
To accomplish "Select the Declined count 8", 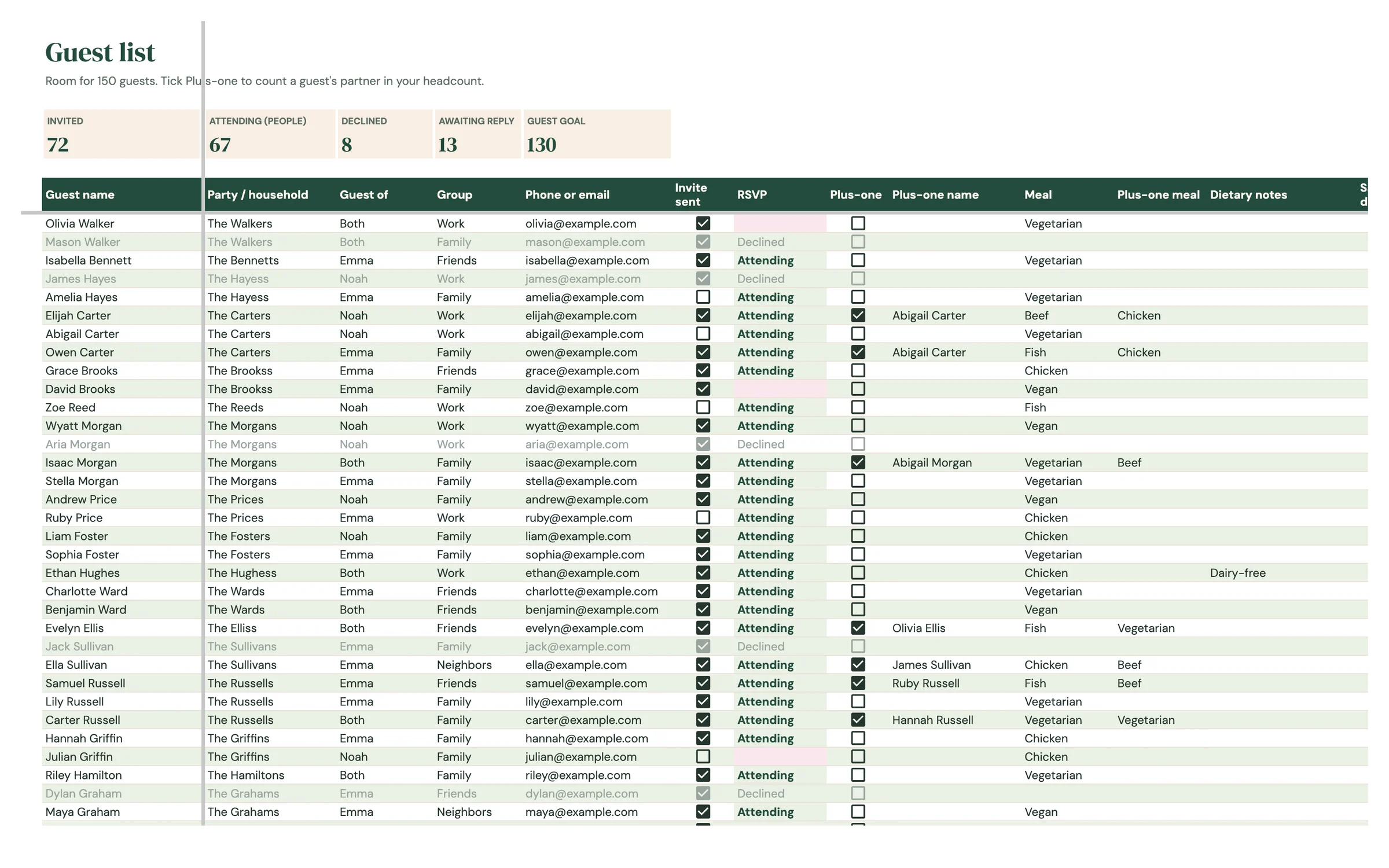I will coord(347,145).
